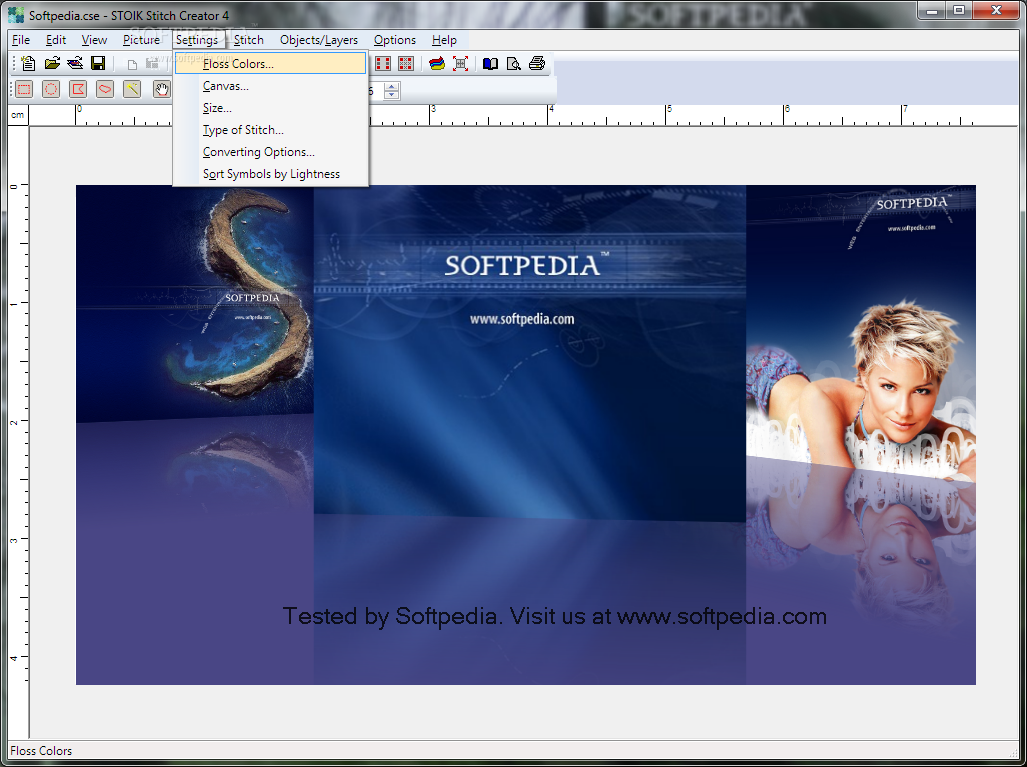
Task: Select the freehand lasso selection tool
Action: tap(105, 89)
